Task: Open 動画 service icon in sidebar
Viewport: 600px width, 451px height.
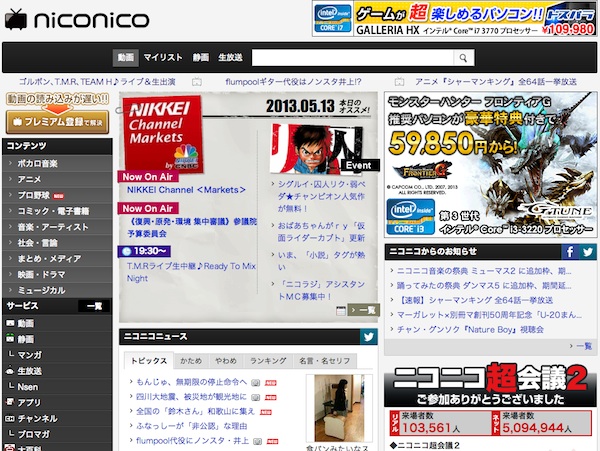Action: (x=10, y=323)
